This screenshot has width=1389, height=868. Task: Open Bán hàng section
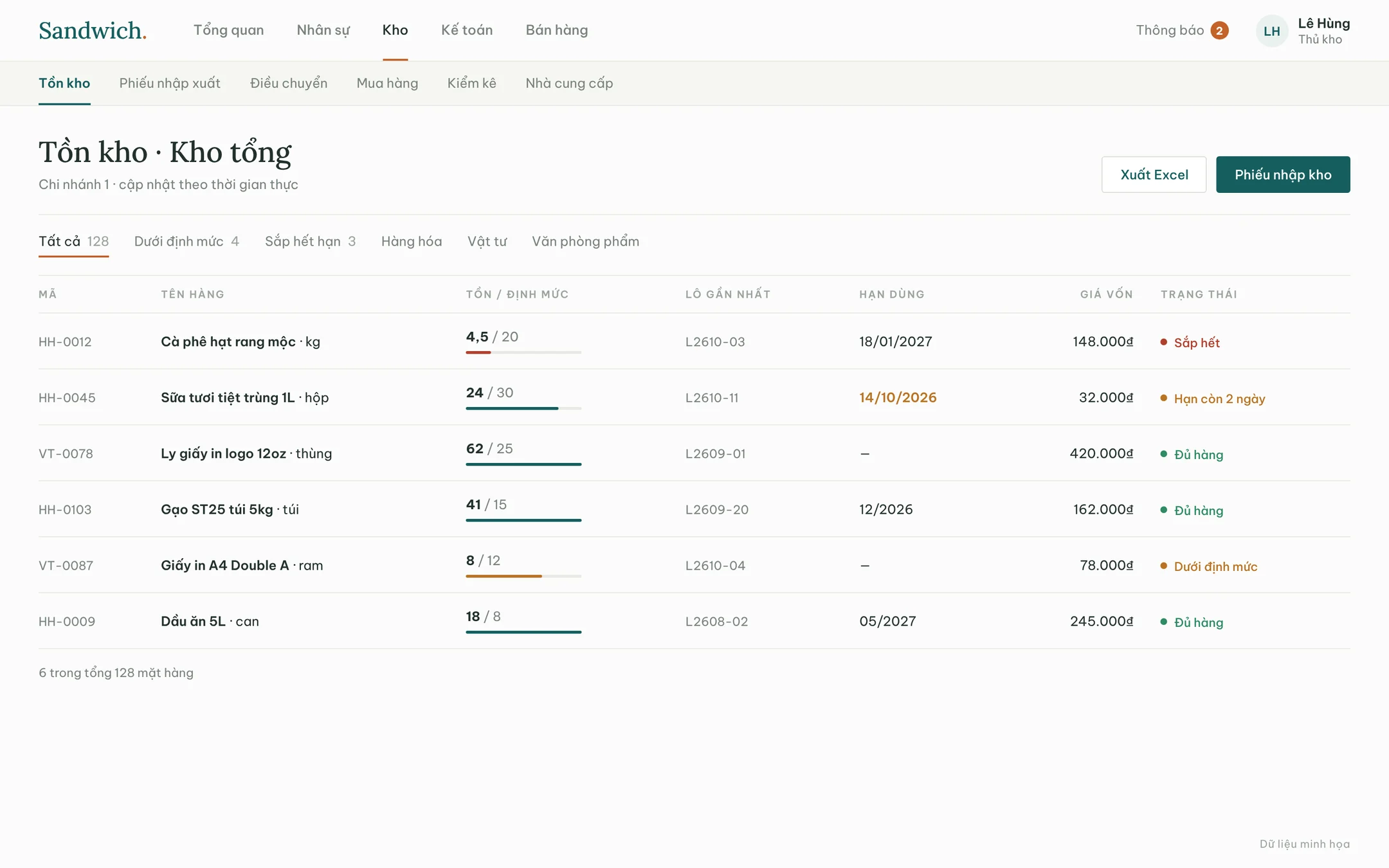pyautogui.click(x=557, y=30)
